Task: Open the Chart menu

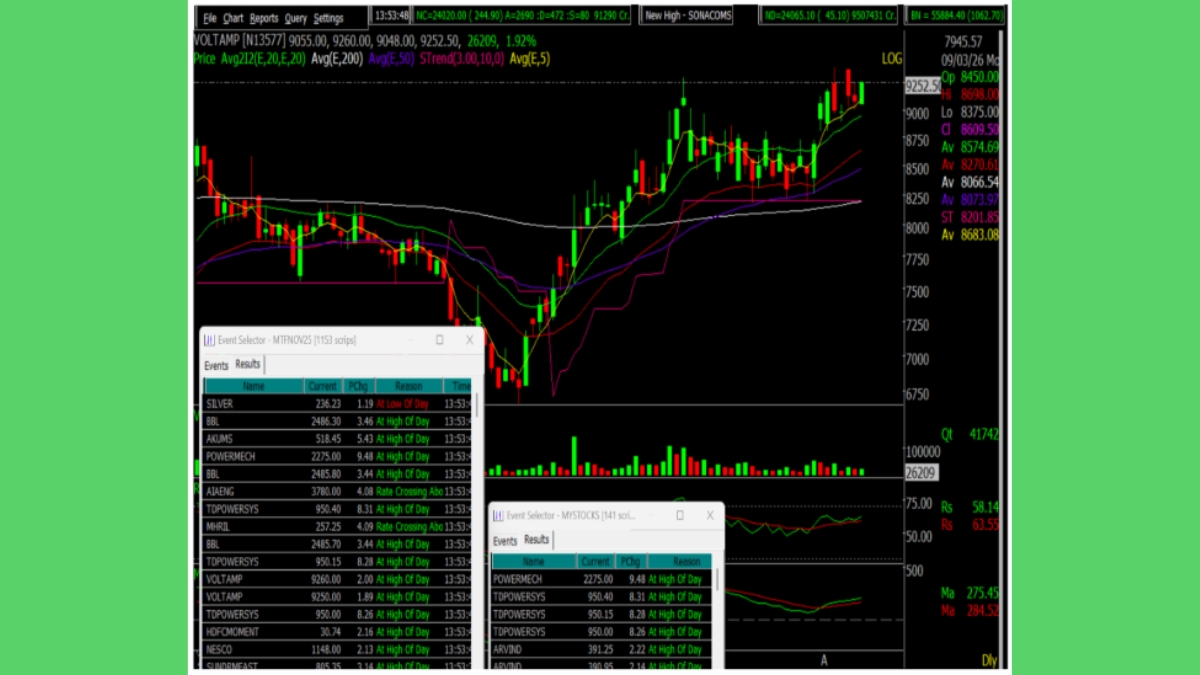Action: coord(233,18)
